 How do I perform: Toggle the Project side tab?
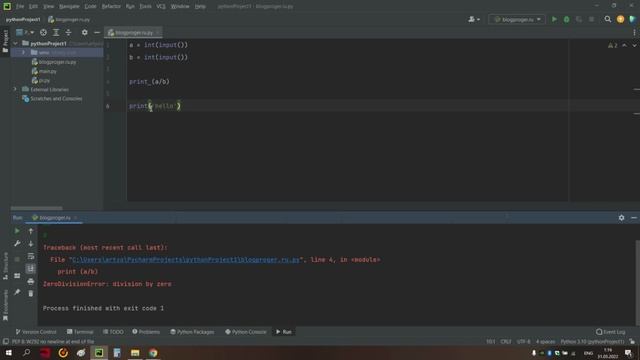[x=5, y=41]
